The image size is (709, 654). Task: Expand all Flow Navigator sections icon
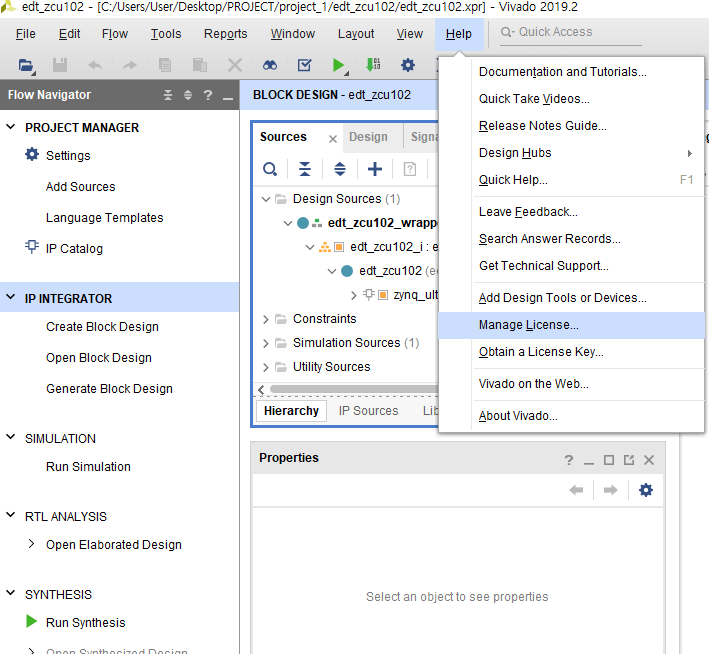click(188, 95)
